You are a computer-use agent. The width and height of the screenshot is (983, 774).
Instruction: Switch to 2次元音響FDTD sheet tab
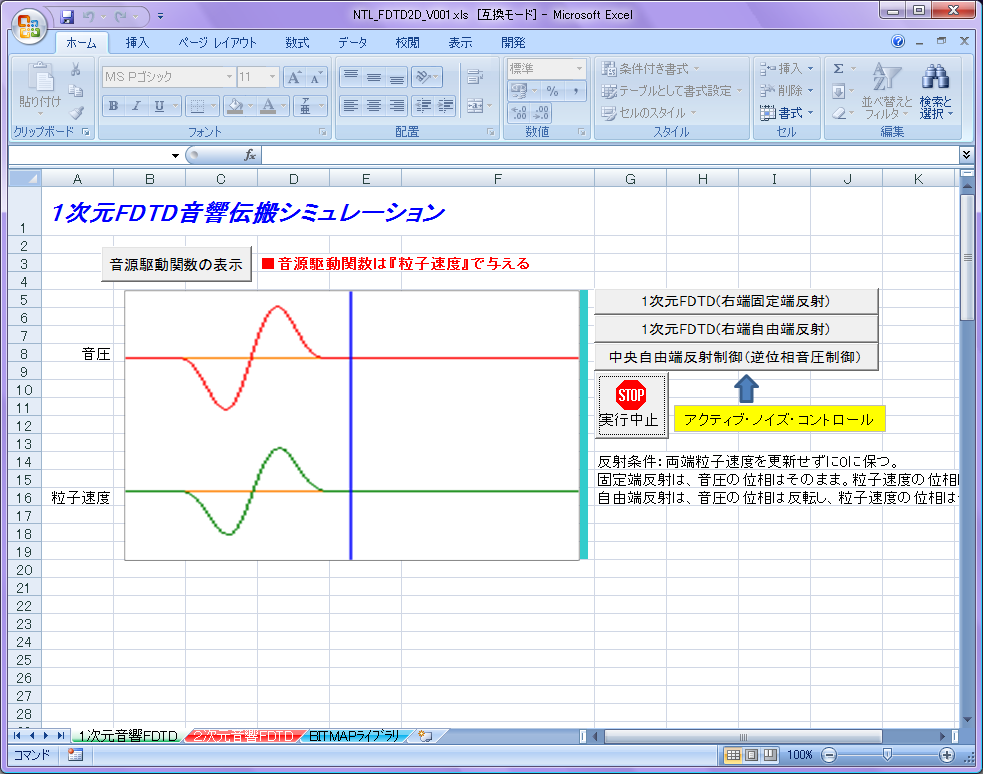(x=243, y=736)
